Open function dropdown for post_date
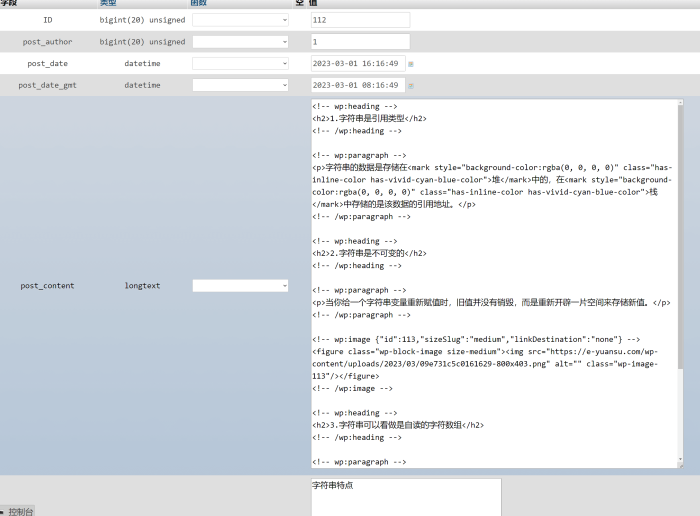Image resolution: width=700 pixels, height=516 pixels. pos(240,63)
